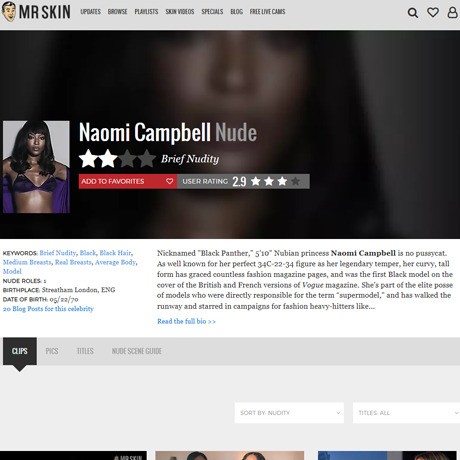This screenshot has width=460, height=460.
Task: Switch to Nude Scene Guide tab
Action: (137, 351)
